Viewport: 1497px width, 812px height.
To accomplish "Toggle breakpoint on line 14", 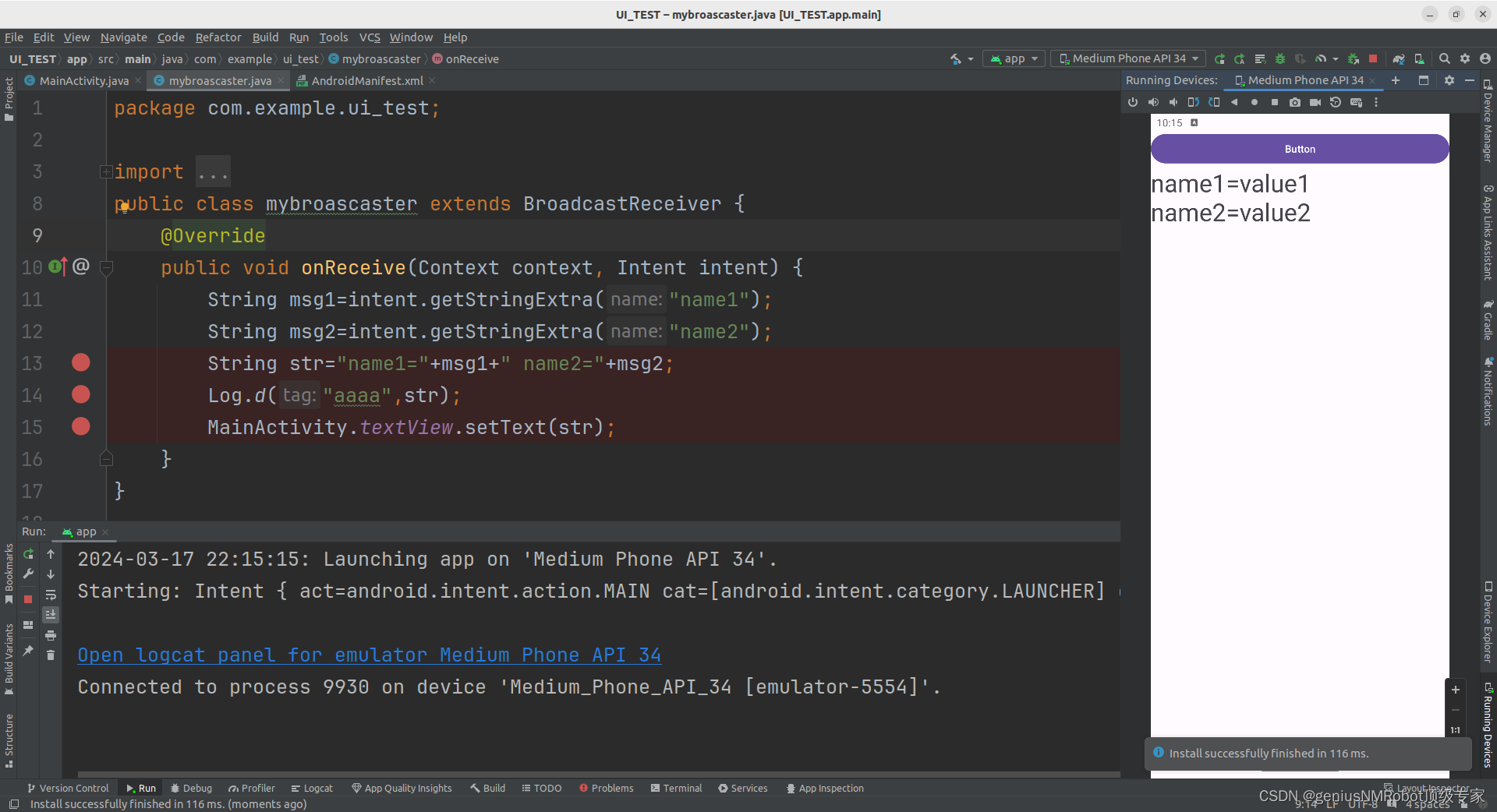I will point(81,394).
